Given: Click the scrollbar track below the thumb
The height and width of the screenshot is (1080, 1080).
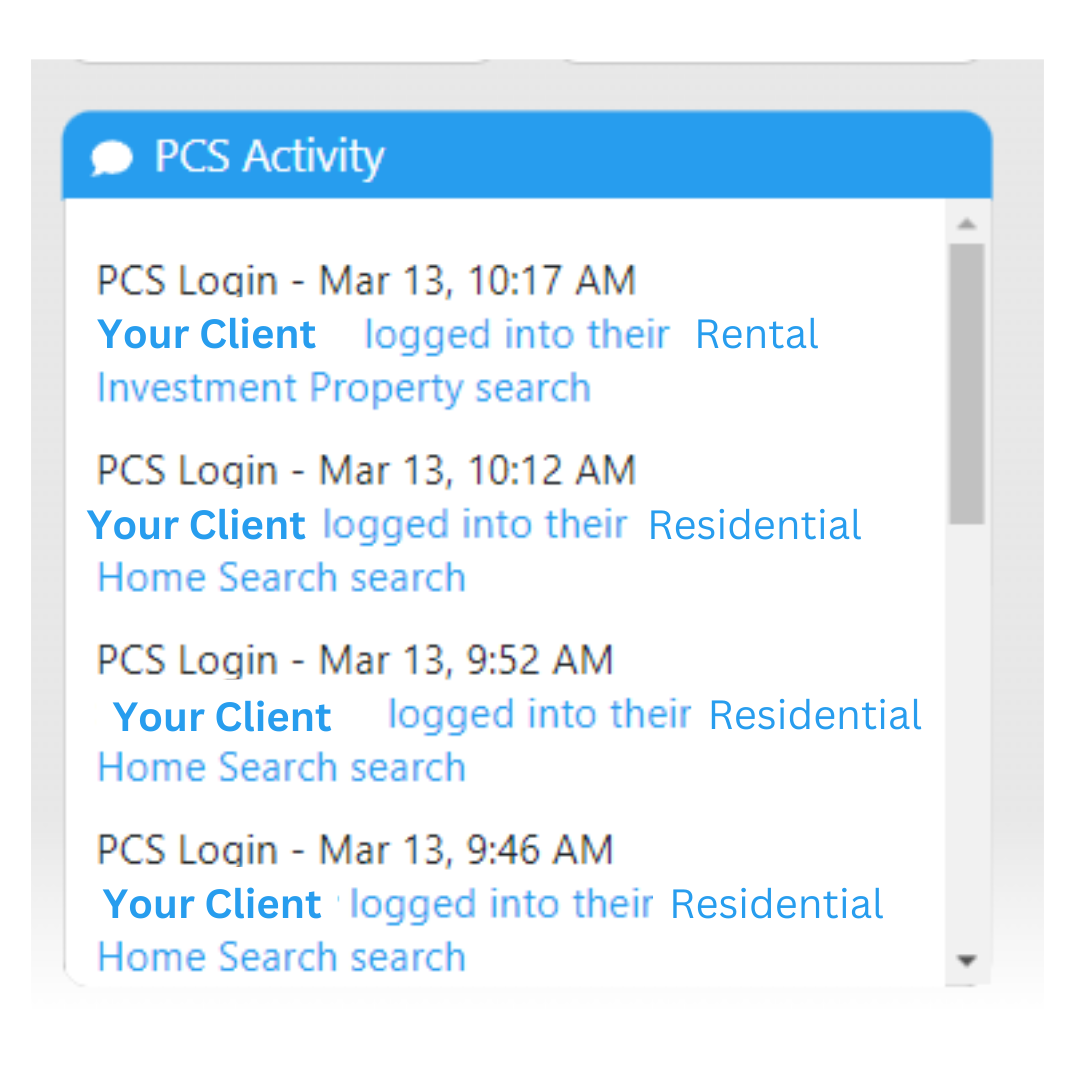Looking at the screenshot, I should [967, 737].
